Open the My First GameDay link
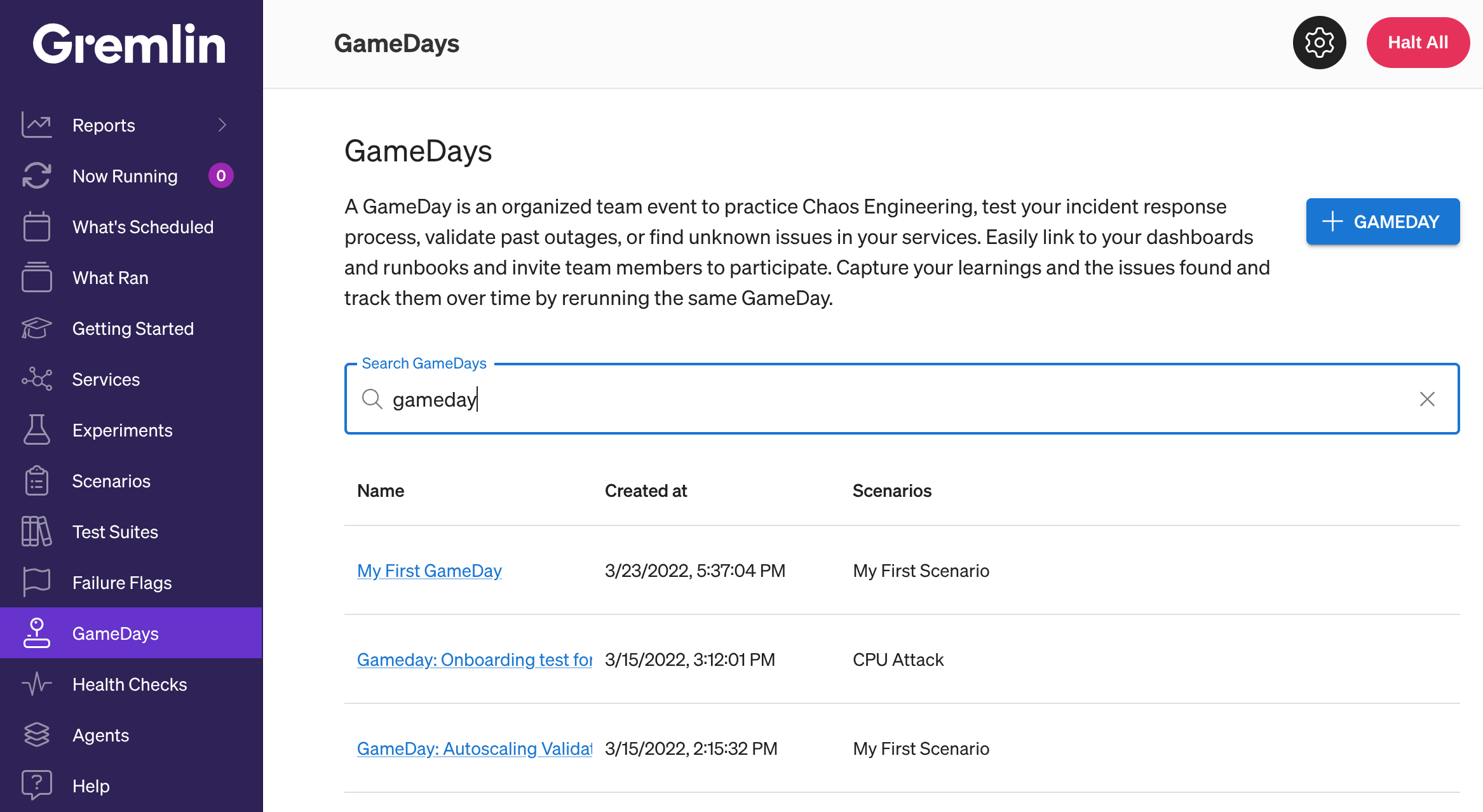The image size is (1483, 812). (430, 571)
